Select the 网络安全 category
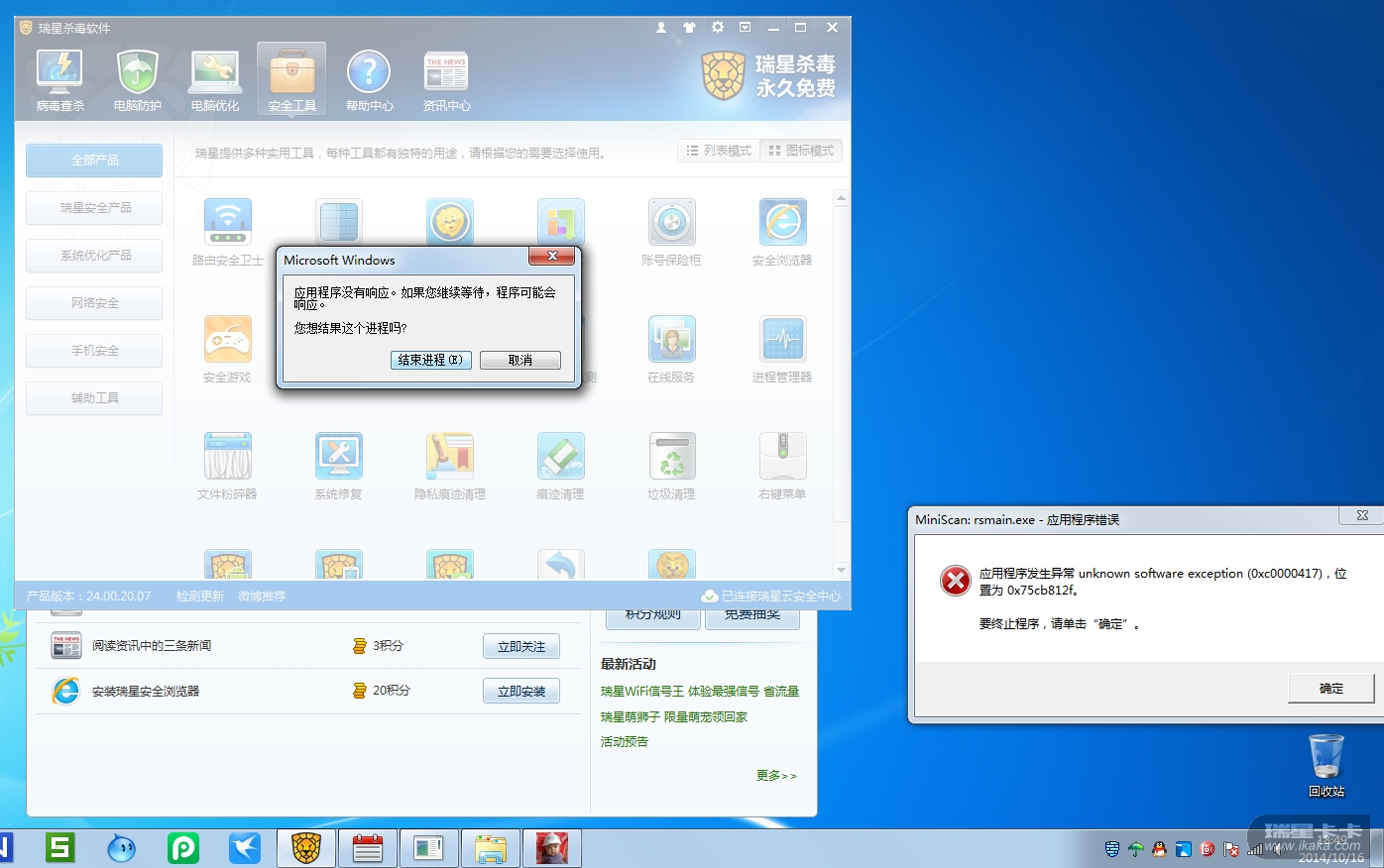This screenshot has width=1384, height=868. pyautogui.click(x=94, y=303)
